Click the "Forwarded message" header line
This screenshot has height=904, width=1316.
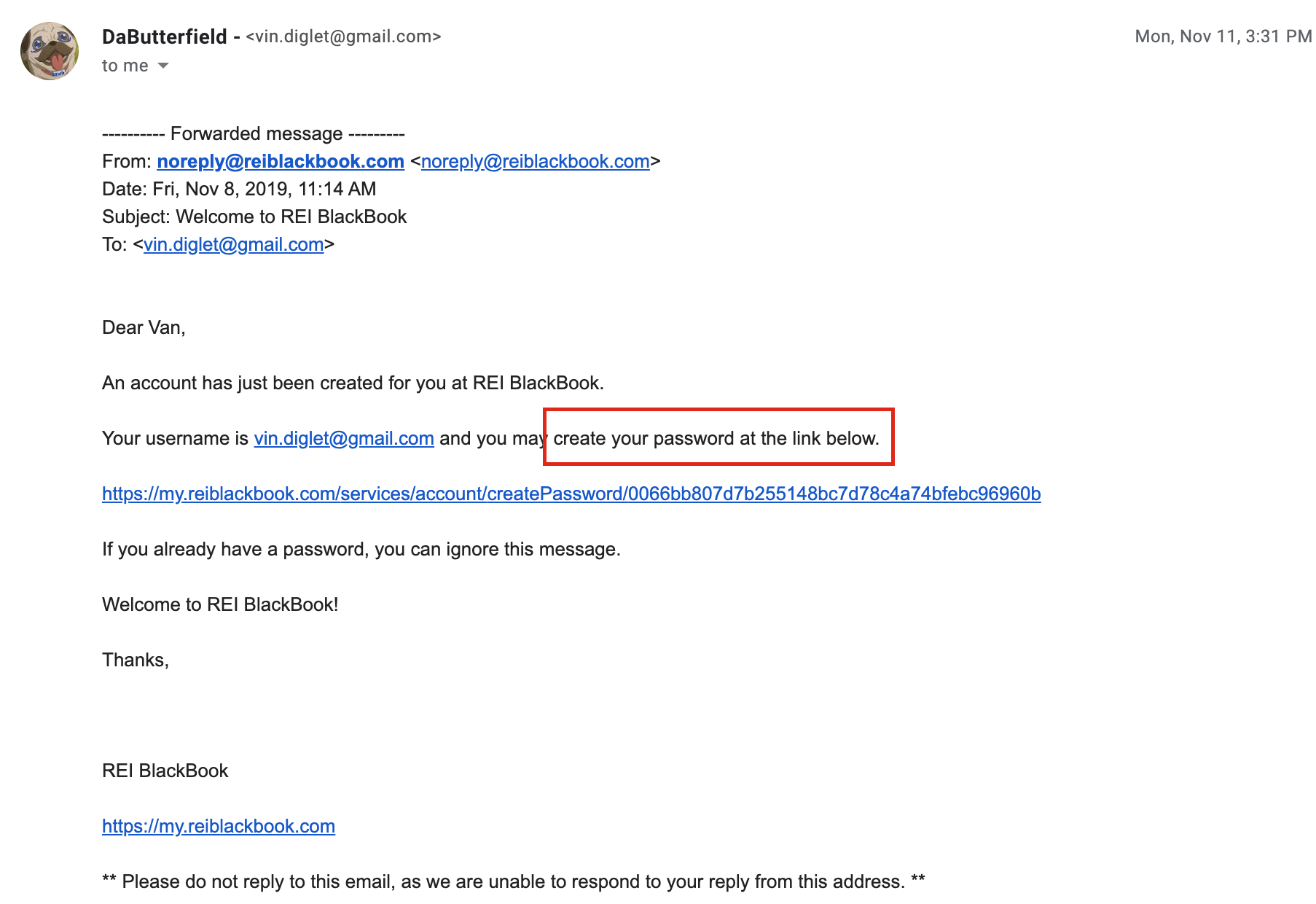pos(254,133)
